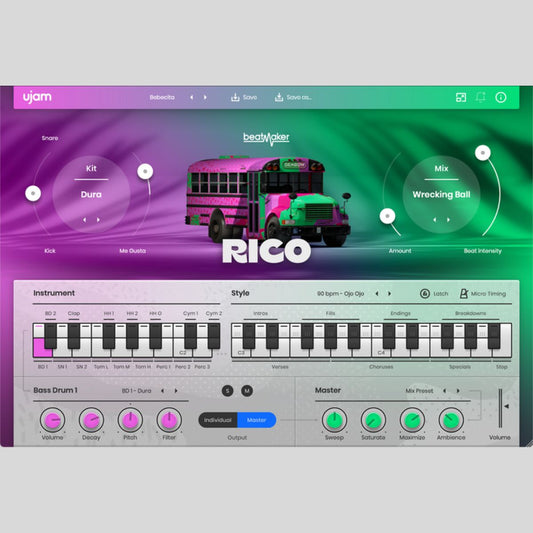This screenshot has height=533, width=533.
Task: Click the Maximize knob
Action: [x=412, y=420]
